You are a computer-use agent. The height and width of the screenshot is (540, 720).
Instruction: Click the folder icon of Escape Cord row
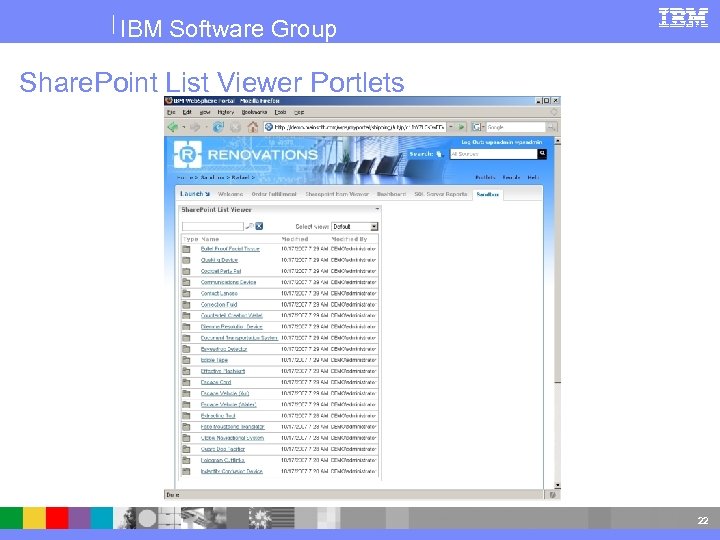(186, 382)
